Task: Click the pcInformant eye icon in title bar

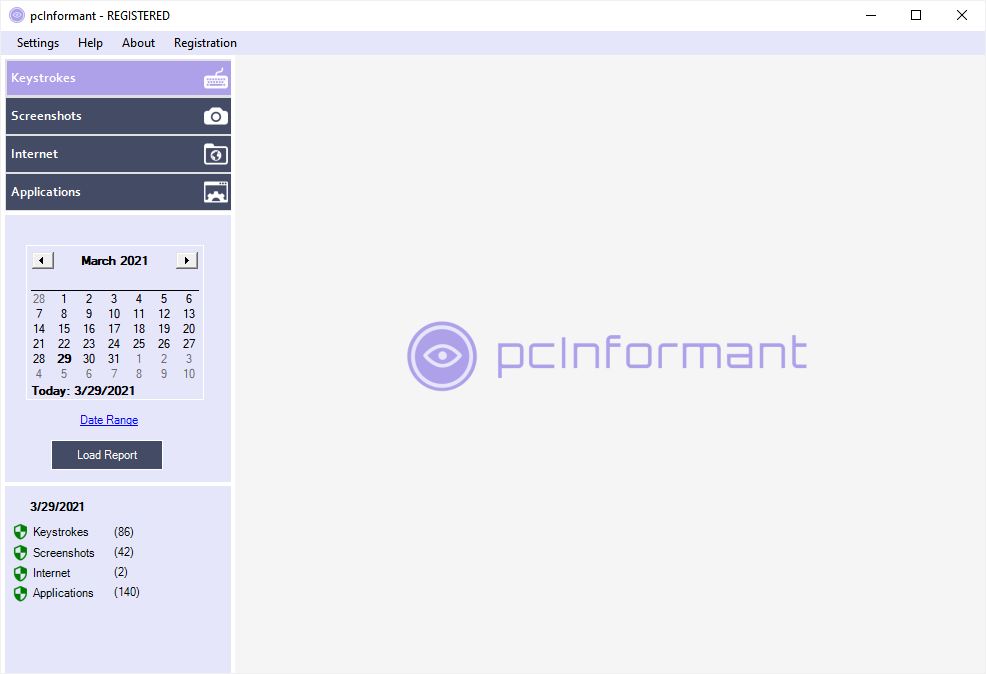Action: pyautogui.click(x=17, y=15)
